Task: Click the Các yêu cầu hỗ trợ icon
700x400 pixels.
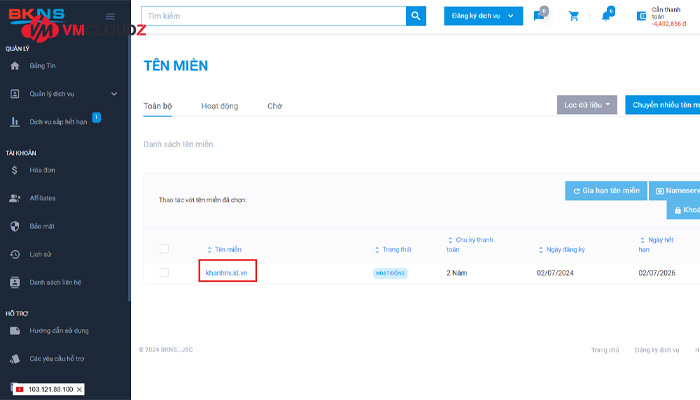Action: pos(15,359)
